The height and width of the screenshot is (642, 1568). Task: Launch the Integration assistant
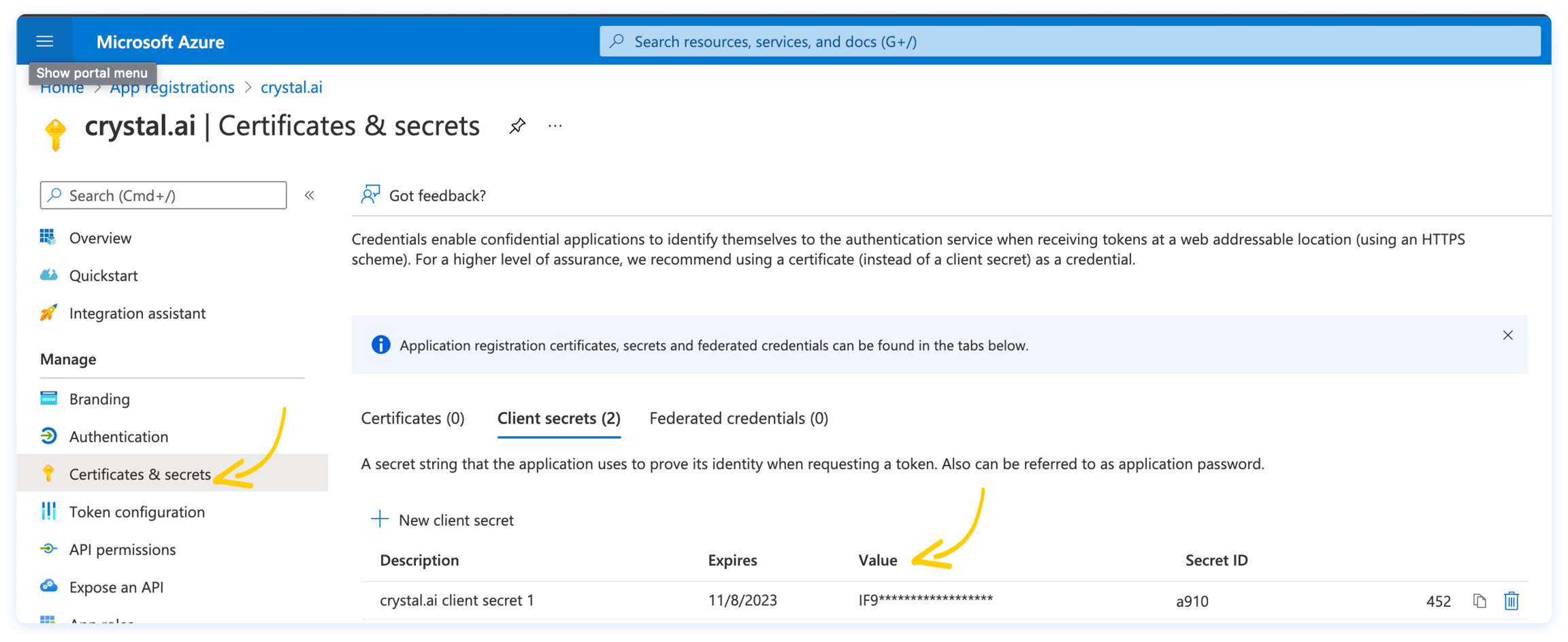pos(137,313)
